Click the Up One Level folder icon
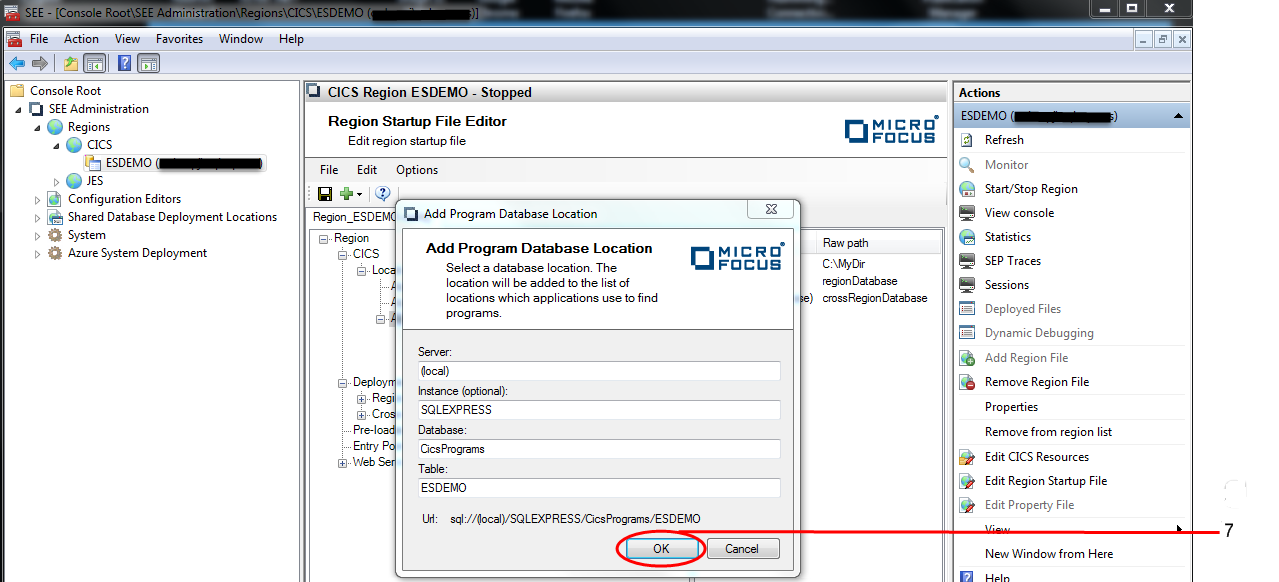 click(x=70, y=63)
